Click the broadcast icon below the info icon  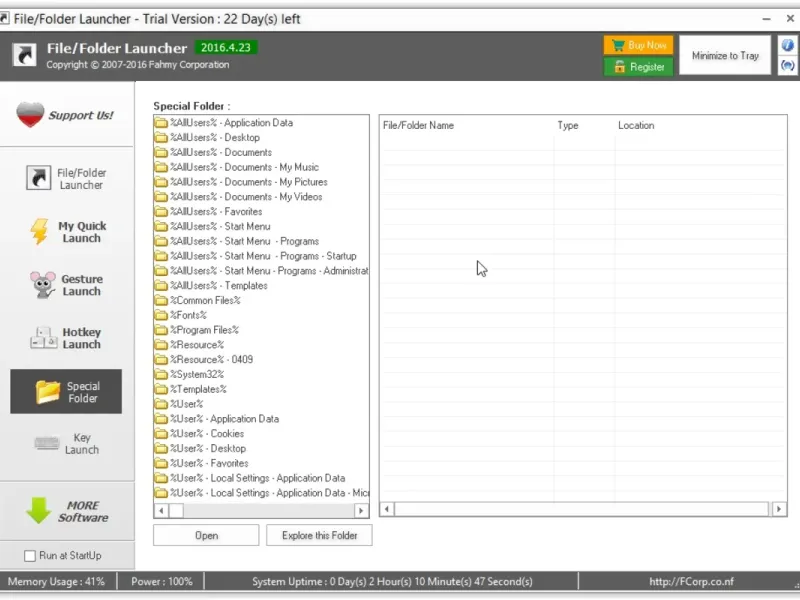pyautogui.click(x=787, y=65)
